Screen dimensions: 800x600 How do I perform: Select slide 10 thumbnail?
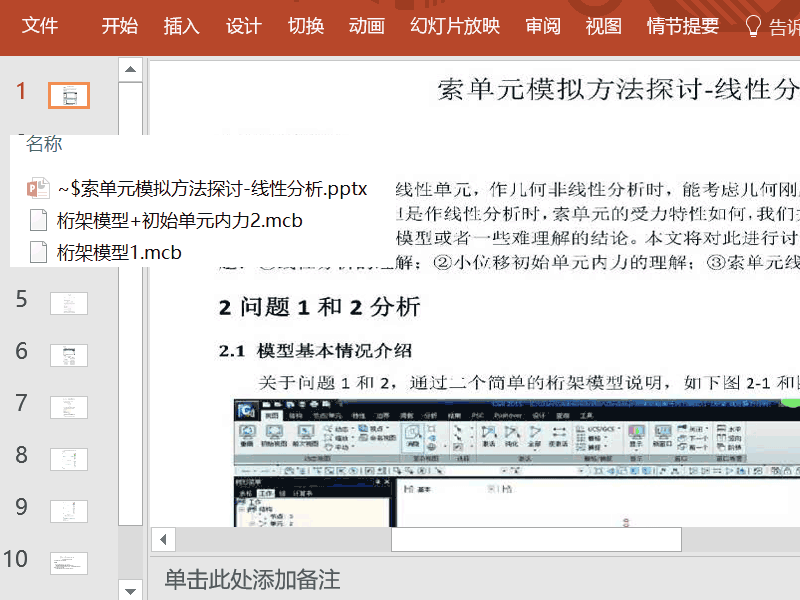click(69, 563)
